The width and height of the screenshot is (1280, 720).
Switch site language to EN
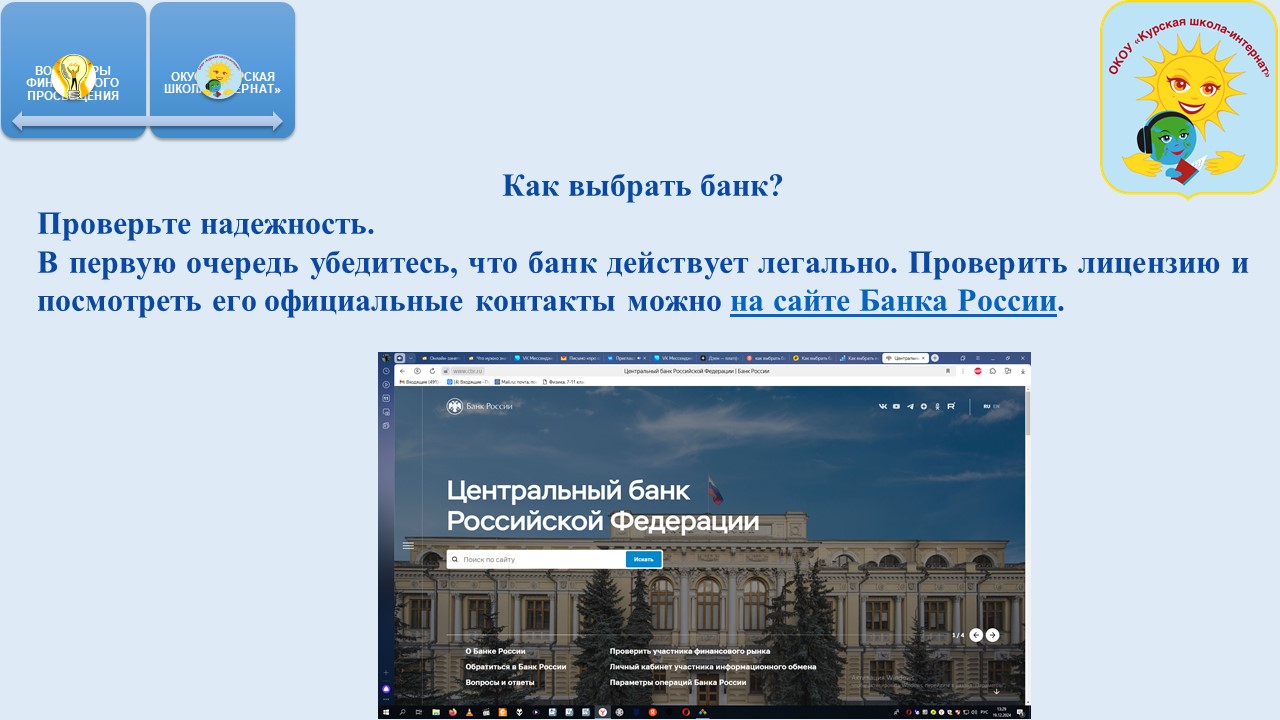[x=996, y=406]
